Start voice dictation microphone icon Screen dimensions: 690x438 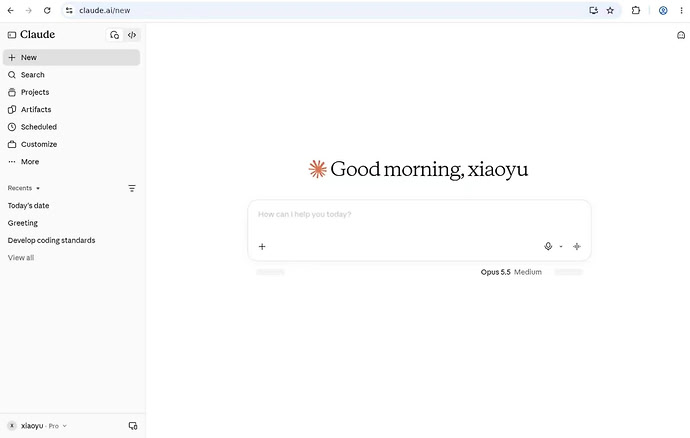tap(548, 247)
